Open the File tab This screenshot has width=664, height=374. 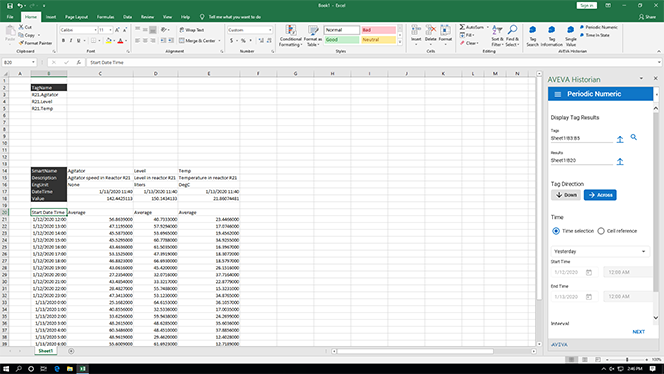10,17
